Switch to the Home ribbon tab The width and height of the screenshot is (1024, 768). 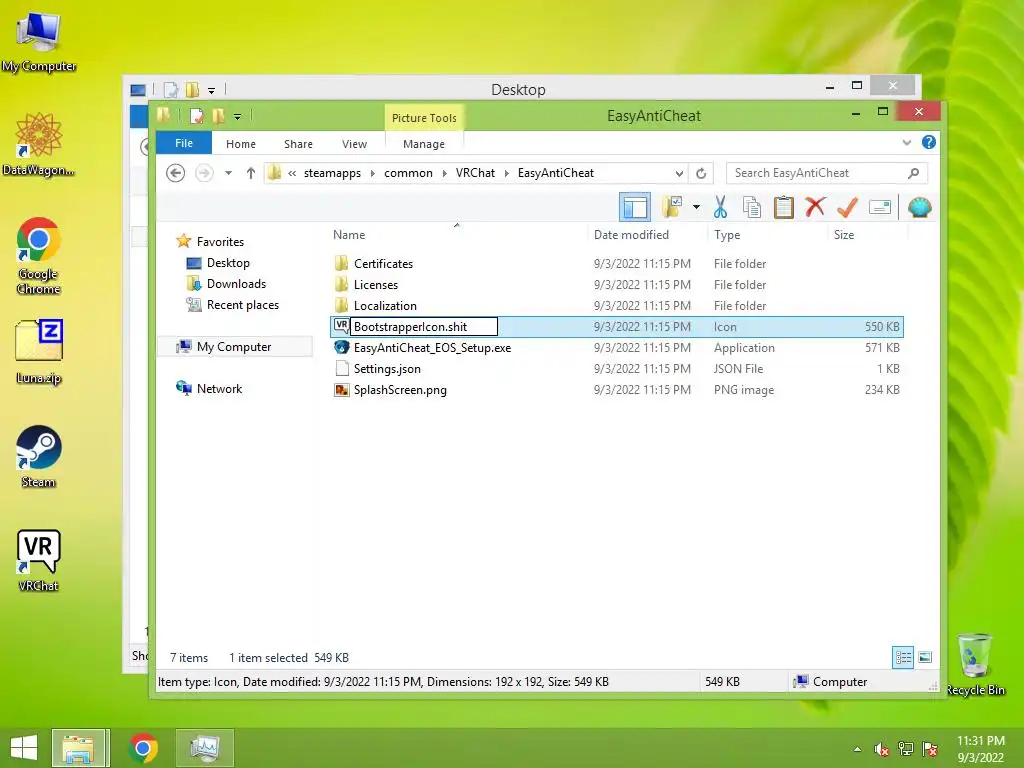coord(240,144)
